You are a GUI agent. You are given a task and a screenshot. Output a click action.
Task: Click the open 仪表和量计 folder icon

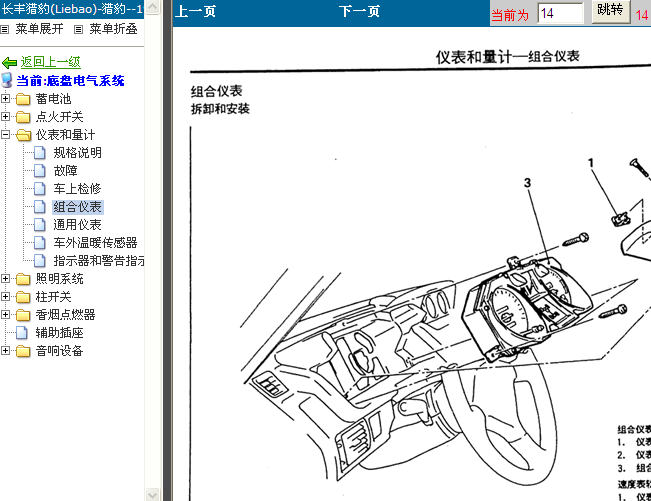pyautogui.click(x=23, y=135)
